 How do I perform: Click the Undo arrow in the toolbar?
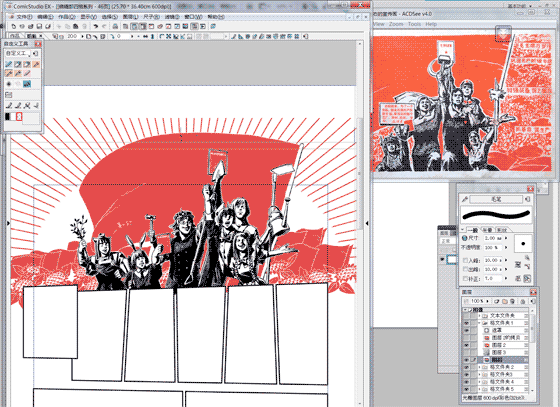tap(95, 26)
